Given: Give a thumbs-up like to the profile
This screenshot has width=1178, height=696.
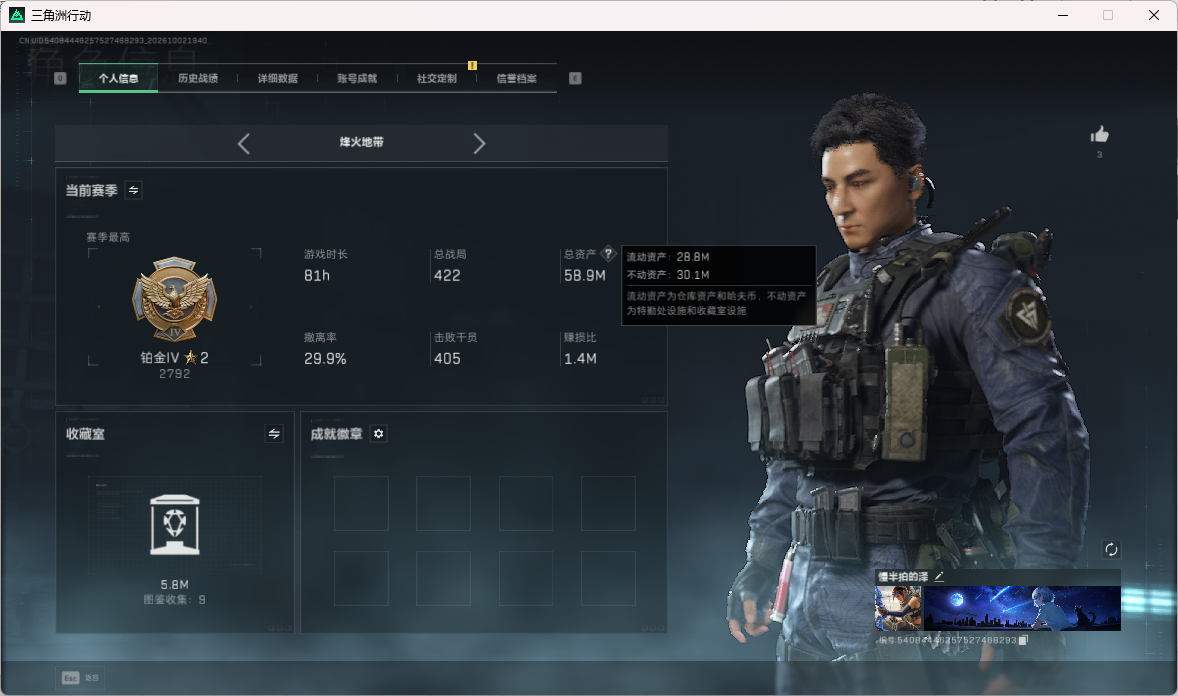Looking at the screenshot, I should (1100, 135).
